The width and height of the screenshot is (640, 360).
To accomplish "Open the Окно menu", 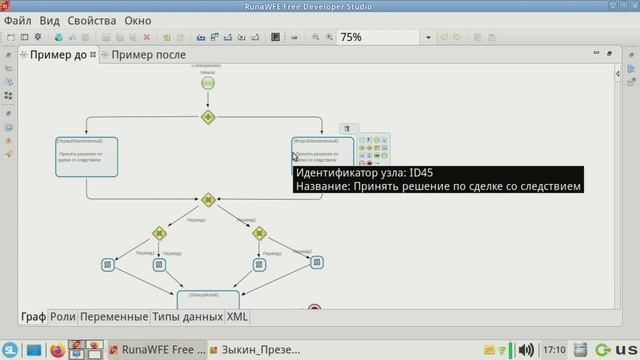I will (138, 20).
